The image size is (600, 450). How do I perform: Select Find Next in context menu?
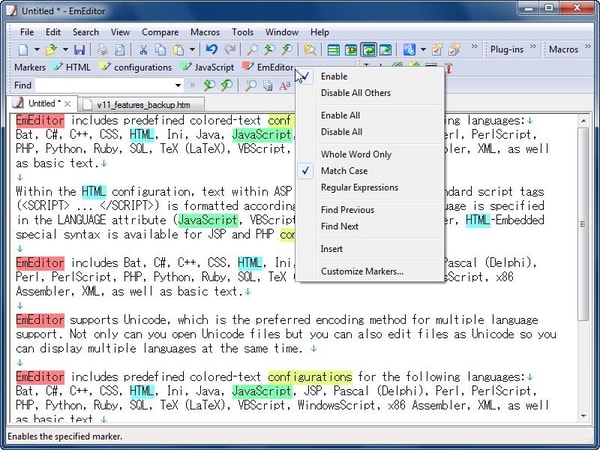370,226
